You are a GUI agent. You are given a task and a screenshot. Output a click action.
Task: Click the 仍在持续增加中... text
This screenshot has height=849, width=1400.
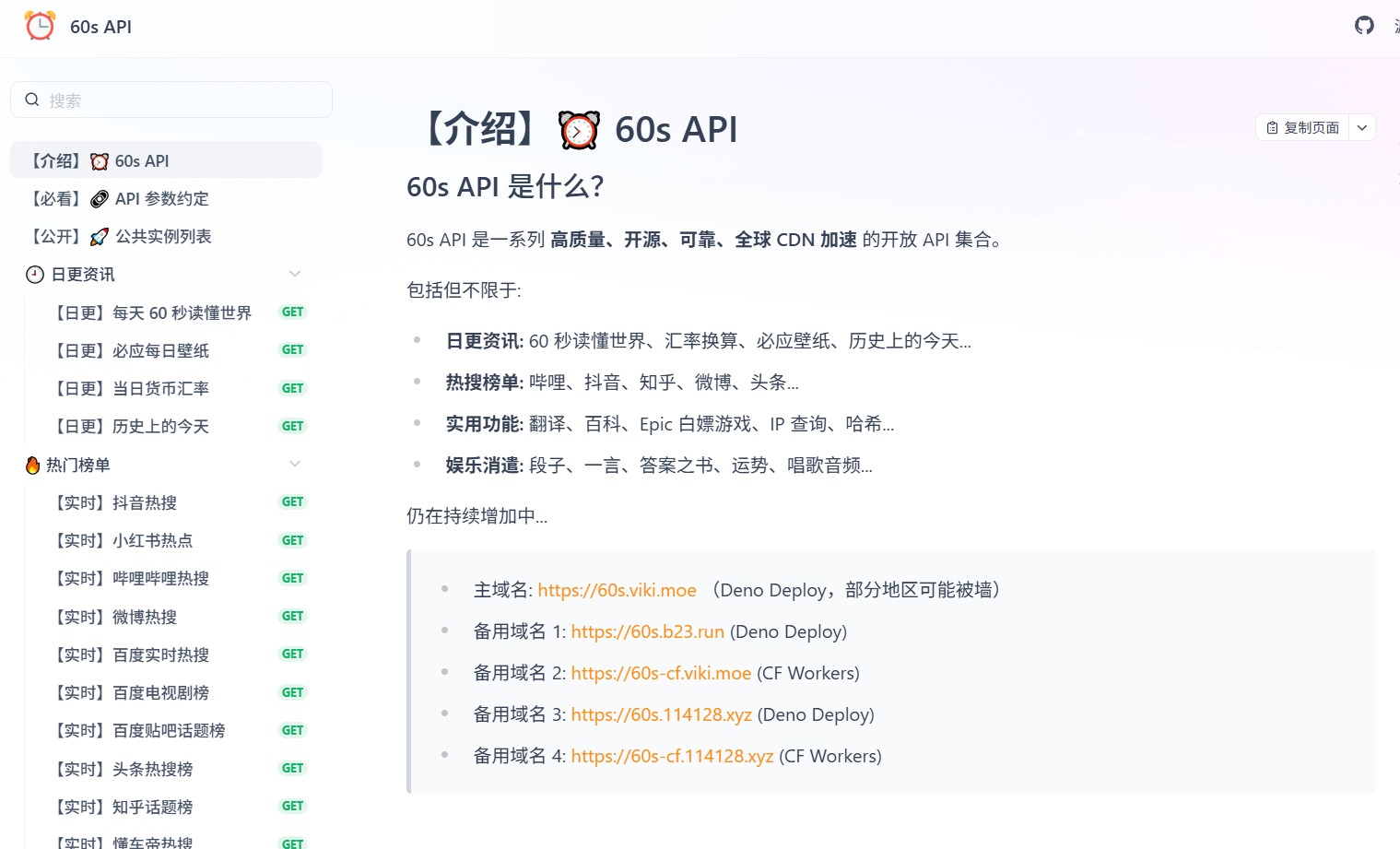(x=476, y=516)
